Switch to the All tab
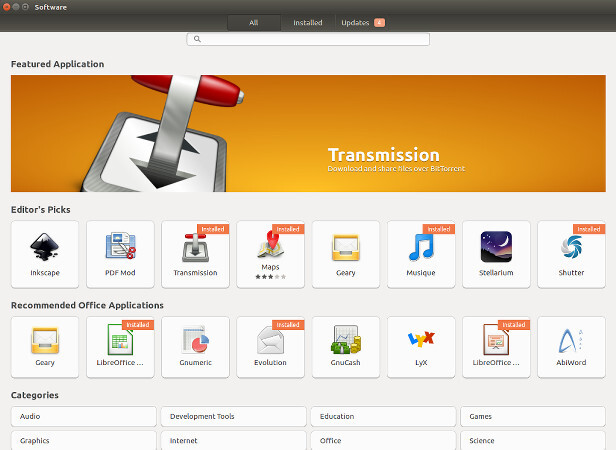 pyautogui.click(x=254, y=23)
